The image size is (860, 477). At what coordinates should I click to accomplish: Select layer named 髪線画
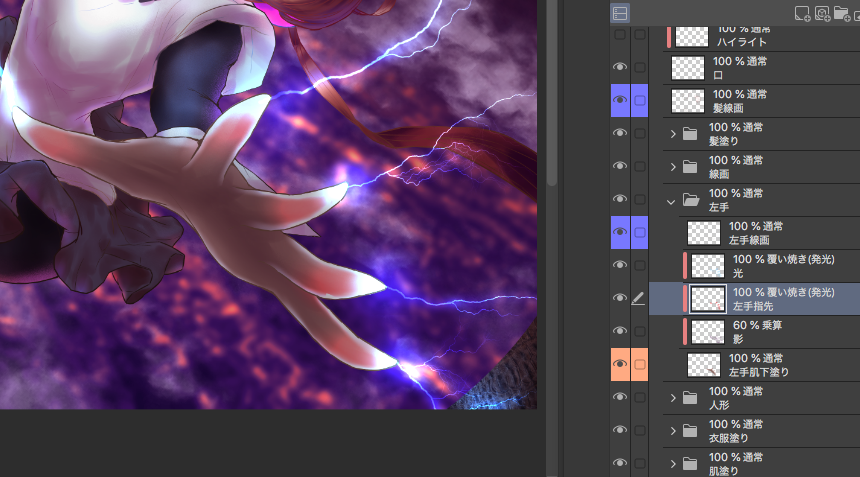click(x=728, y=108)
